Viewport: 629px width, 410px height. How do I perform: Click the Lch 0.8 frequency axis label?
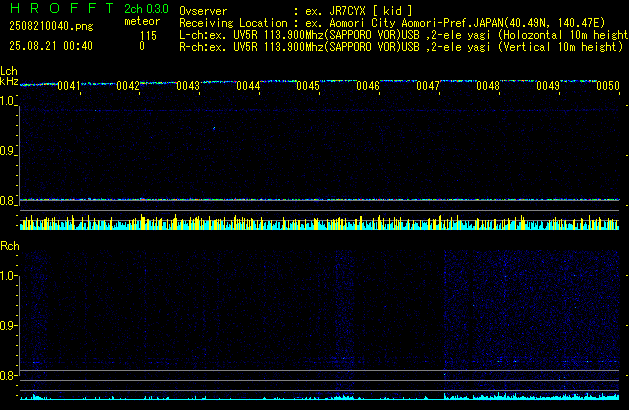pyautogui.click(x=7, y=201)
